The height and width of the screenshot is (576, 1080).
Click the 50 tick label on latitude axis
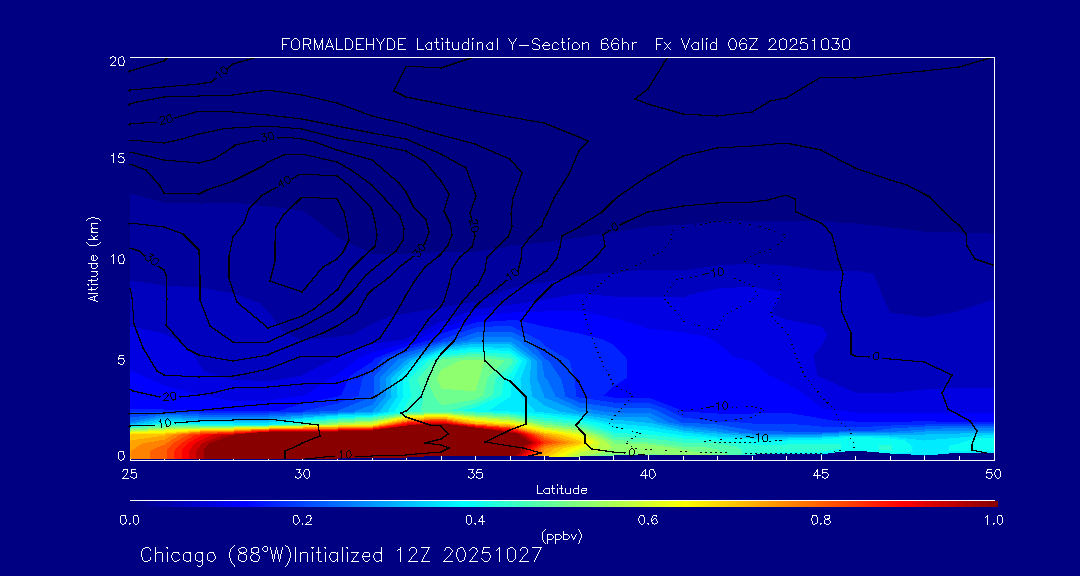pos(994,472)
